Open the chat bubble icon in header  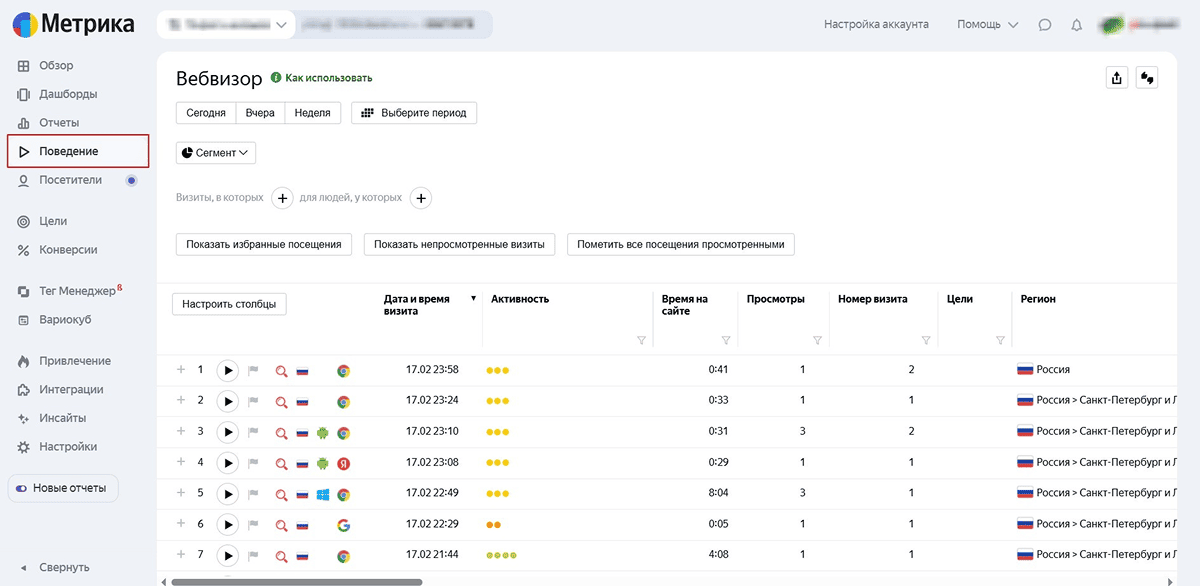[1045, 25]
